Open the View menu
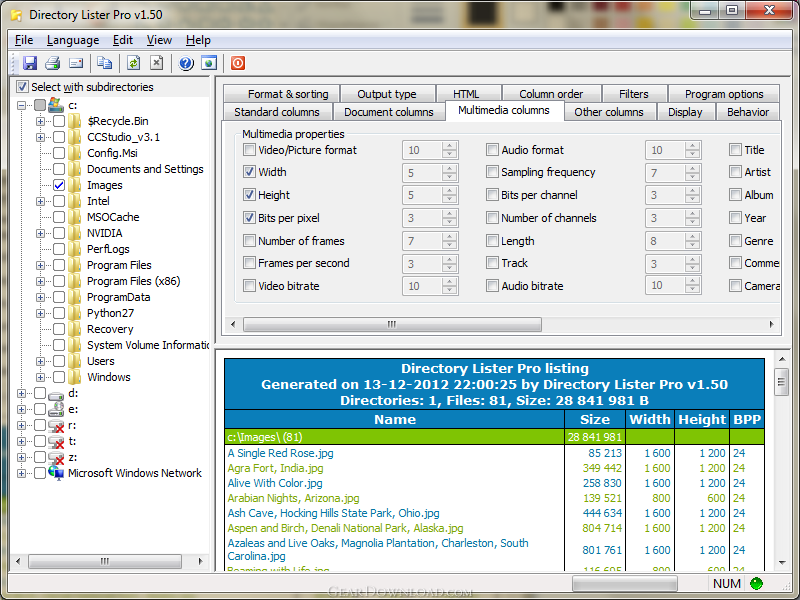The width and height of the screenshot is (800, 600). [159, 40]
